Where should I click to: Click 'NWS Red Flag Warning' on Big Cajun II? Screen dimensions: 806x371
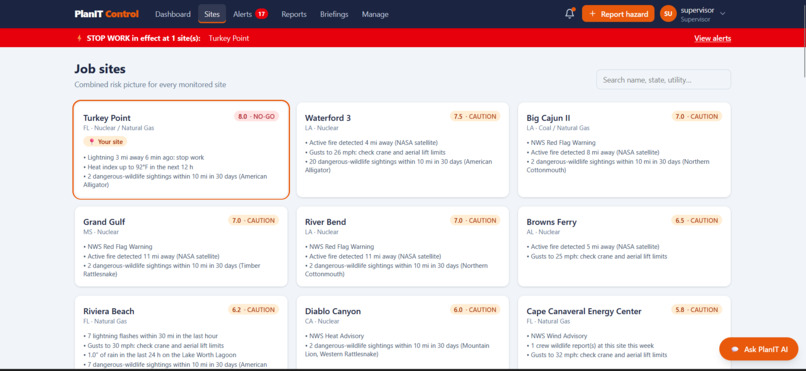[561, 142]
